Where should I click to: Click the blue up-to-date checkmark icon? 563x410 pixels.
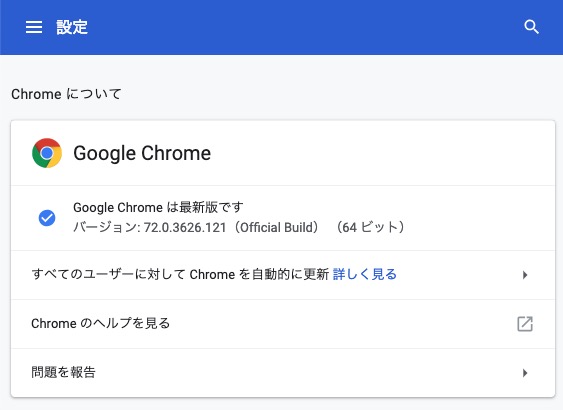[47, 218]
